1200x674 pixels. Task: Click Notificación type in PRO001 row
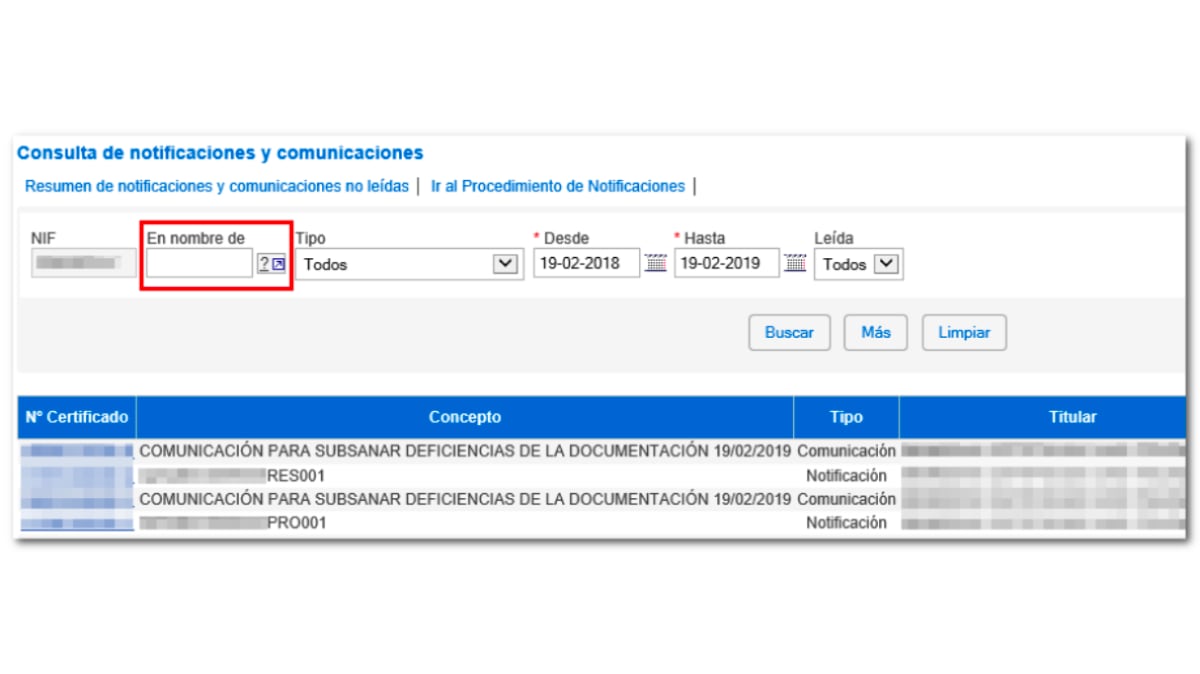pos(847,522)
